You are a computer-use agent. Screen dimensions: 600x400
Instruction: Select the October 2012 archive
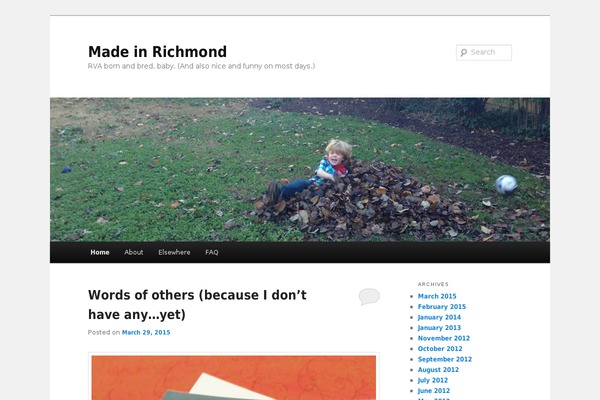click(x=440, y=349)
